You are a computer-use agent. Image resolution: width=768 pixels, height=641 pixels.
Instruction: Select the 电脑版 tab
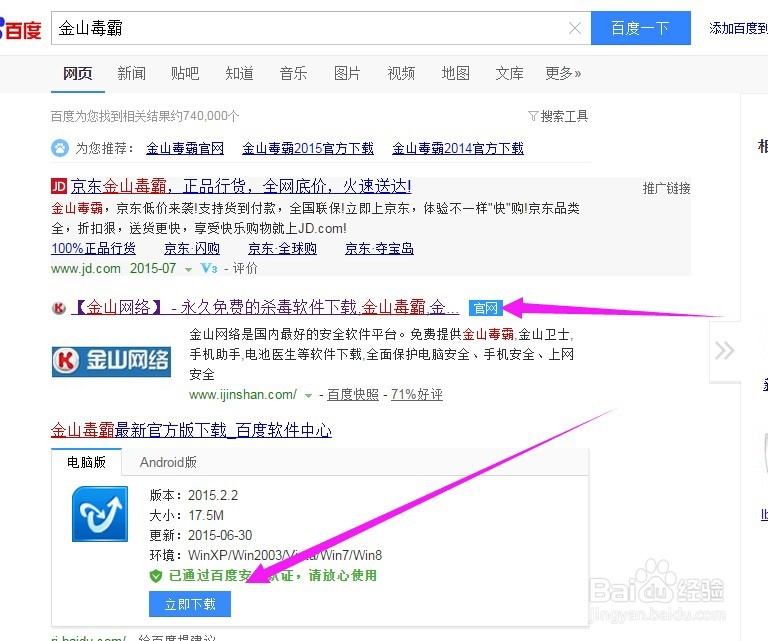point(86,462)
